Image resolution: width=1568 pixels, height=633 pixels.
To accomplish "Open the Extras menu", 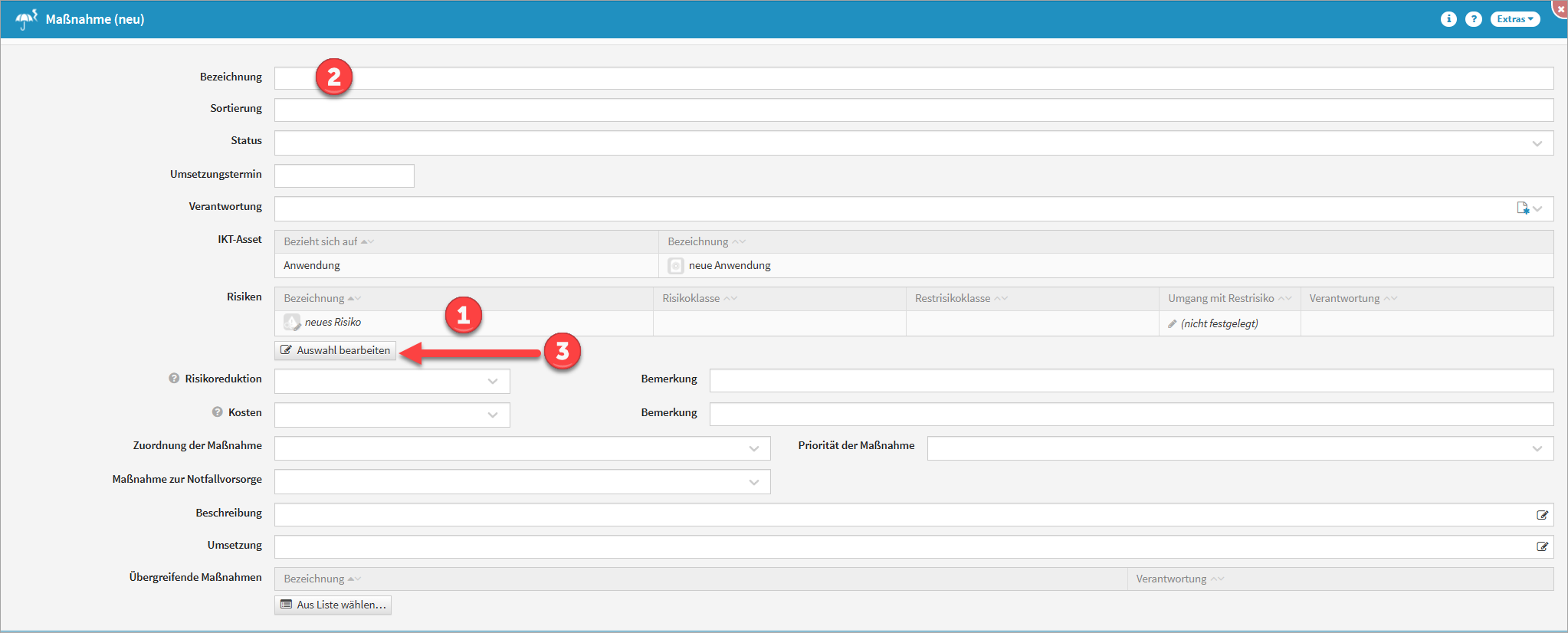I will click(1514, 19).
